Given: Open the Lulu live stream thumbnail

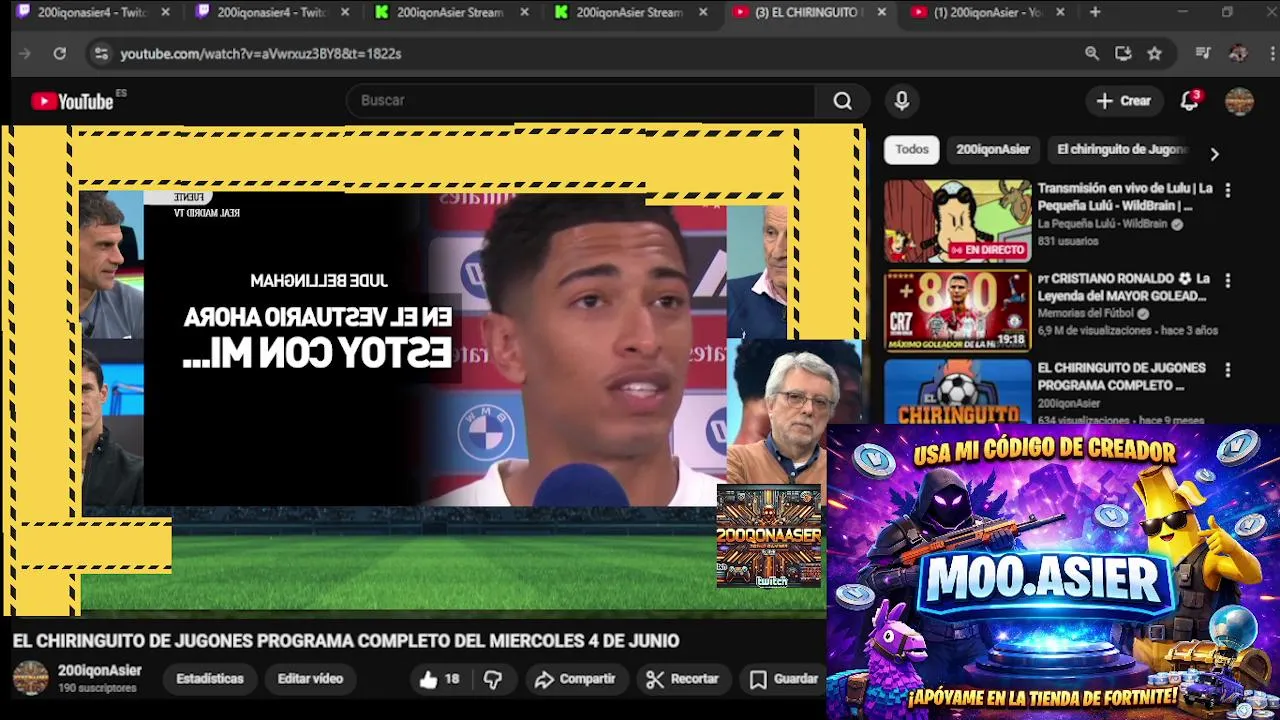Looking at the screenshot, I should click(957, 221).
